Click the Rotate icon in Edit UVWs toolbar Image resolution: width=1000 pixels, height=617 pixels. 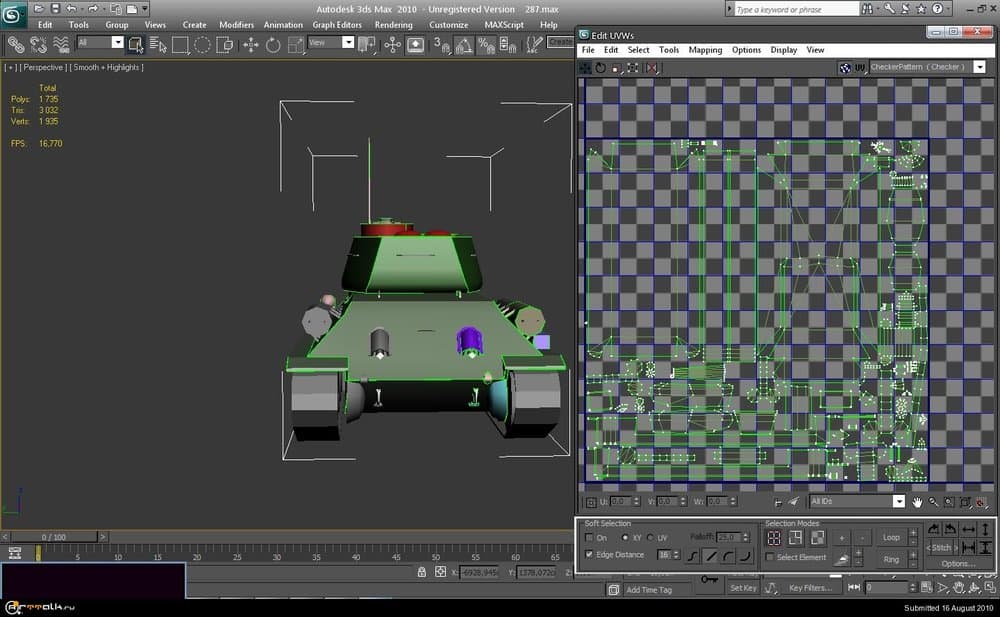[x=601, y=68]
